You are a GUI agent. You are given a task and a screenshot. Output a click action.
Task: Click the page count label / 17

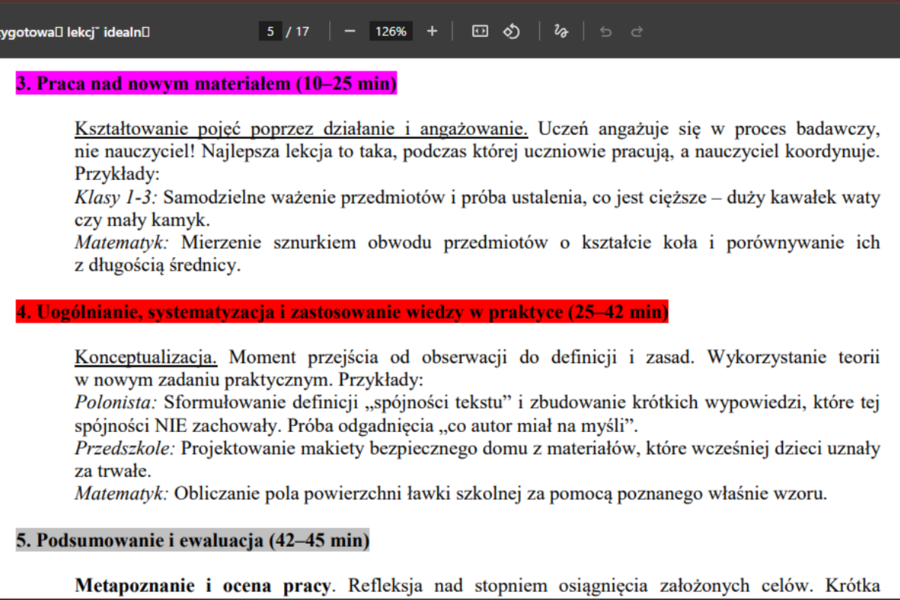pos(295,31)
